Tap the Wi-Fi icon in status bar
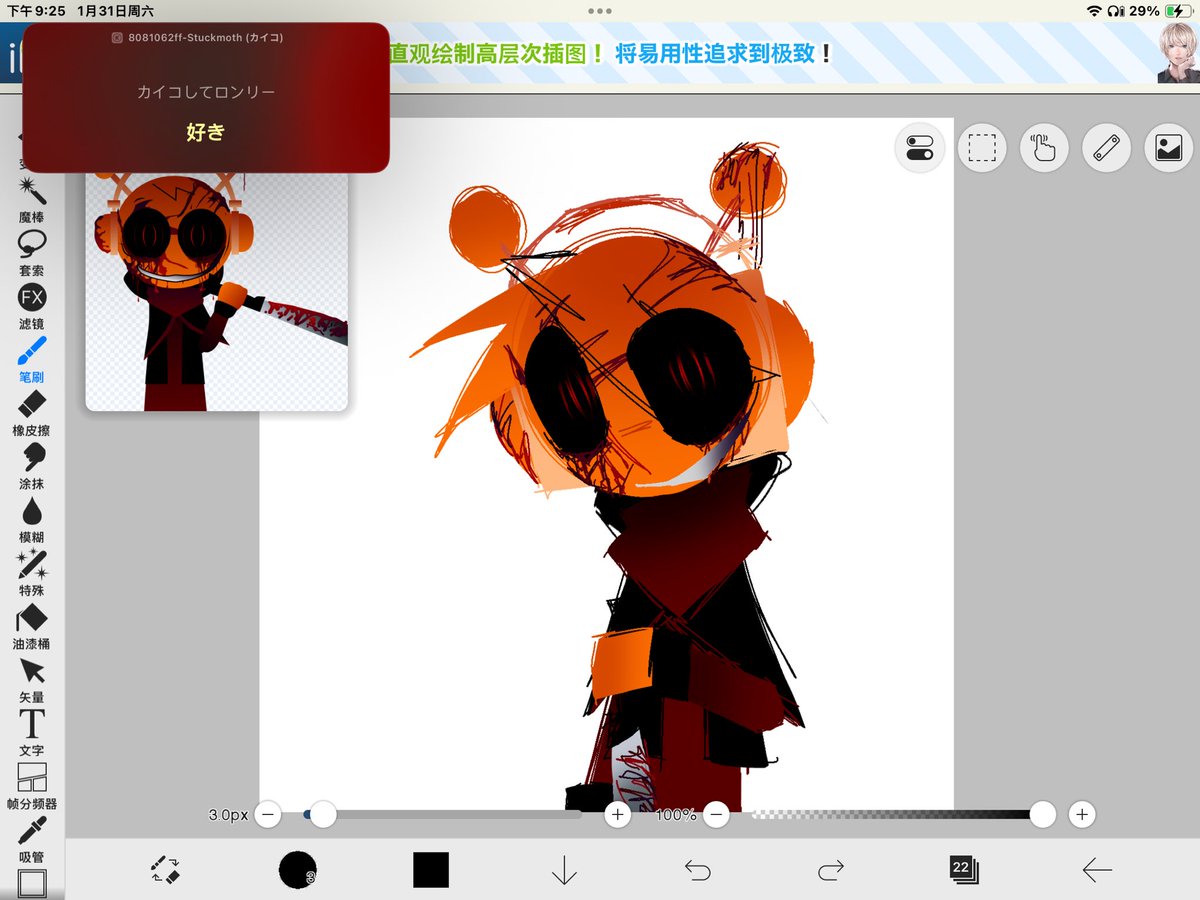1200x900 pixels. 1095,11
